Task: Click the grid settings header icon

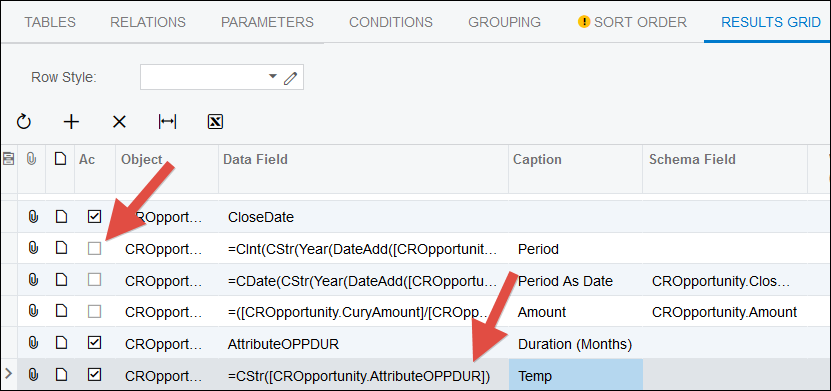Action: [8, 159]
